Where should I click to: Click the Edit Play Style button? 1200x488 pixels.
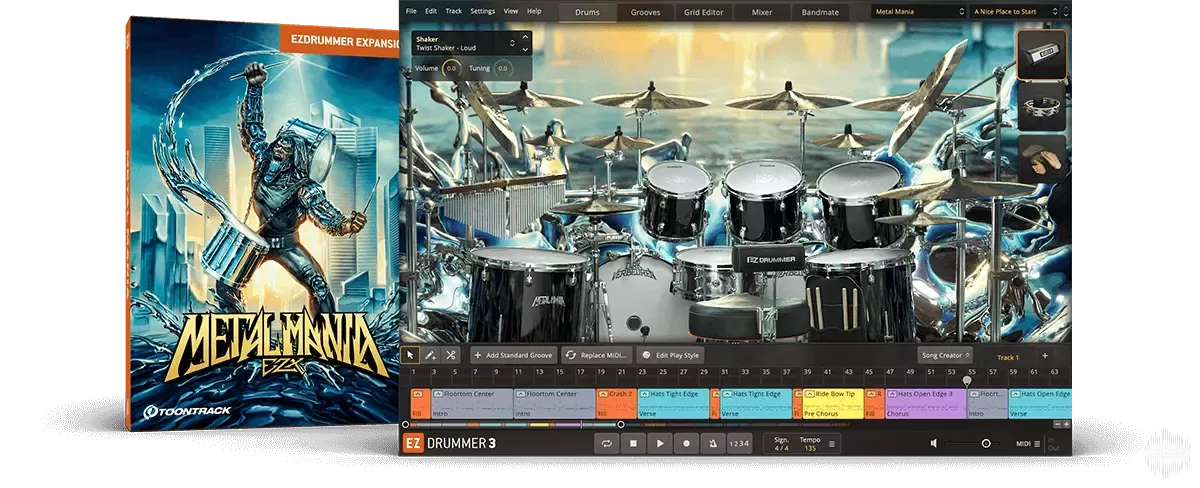point(671,355)
